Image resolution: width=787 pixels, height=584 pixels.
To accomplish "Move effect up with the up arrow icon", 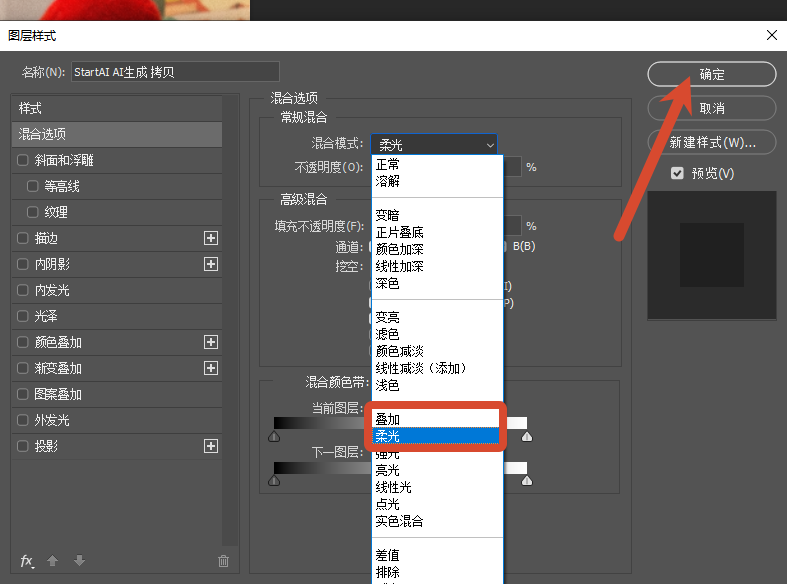I will [53, 560].
